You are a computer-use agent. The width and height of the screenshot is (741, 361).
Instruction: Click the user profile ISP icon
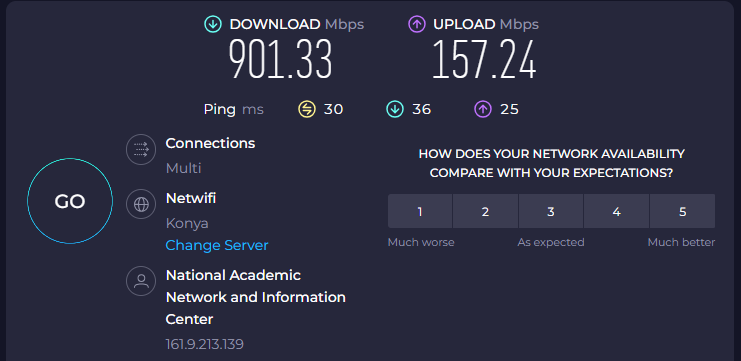pyautogui.click(x=141, y=281)
